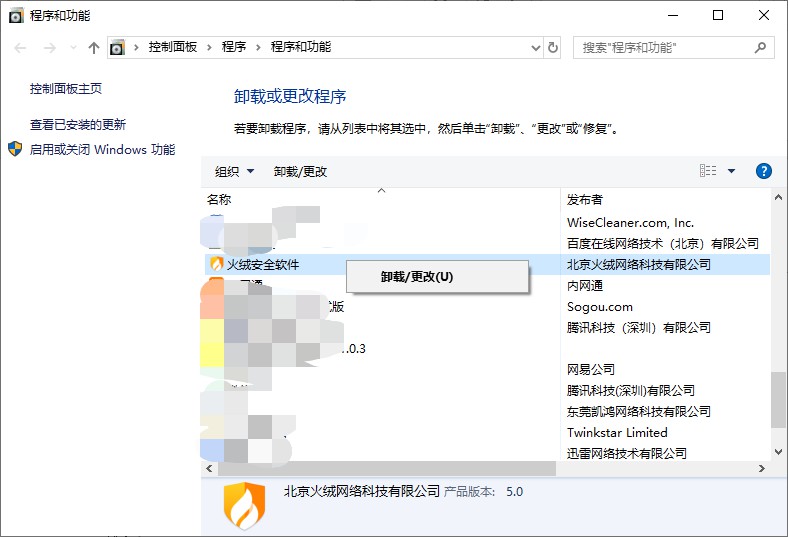Click vertical scrollbar up arrow

[778, 198]
